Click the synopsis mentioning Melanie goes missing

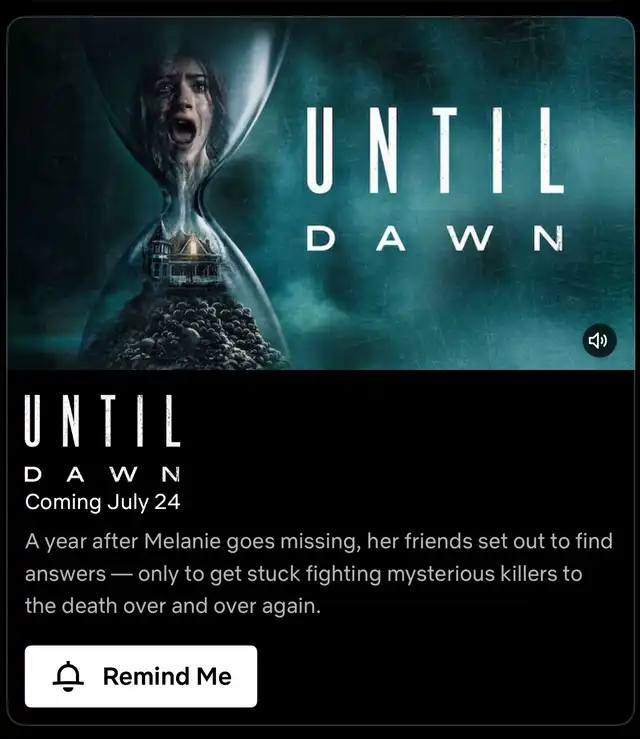[x=319, y=574]
